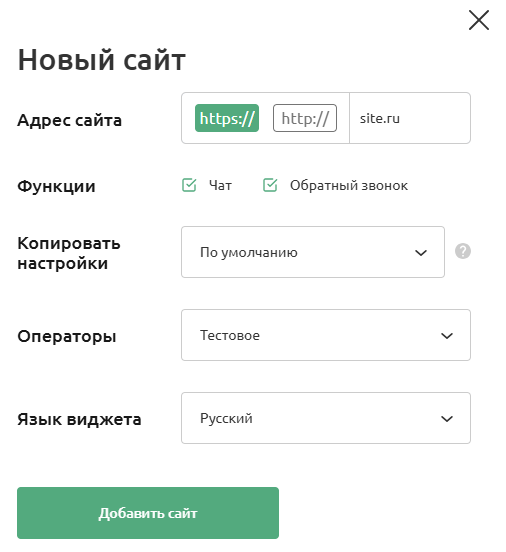Viewport: 506px width, 552px height.
Task: Click the Добавить сайт button
Action: pos(148,513)
